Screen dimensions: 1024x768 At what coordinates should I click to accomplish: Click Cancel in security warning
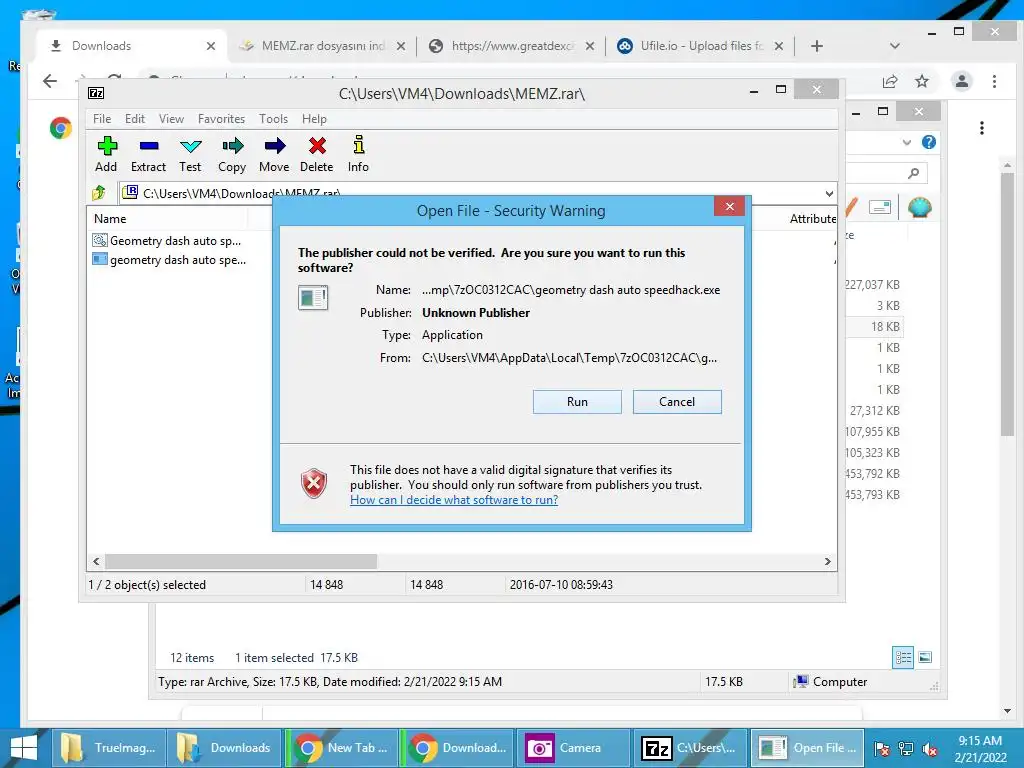(677, 402)
